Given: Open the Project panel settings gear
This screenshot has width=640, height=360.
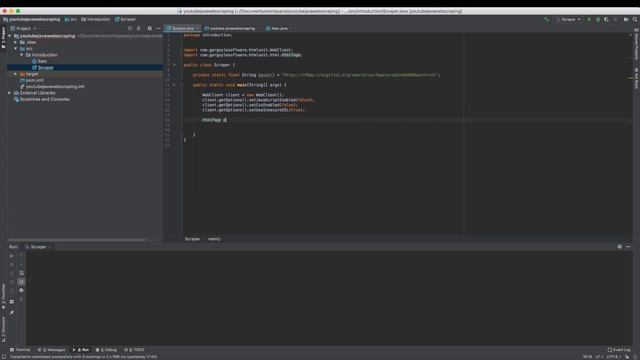Looking at the screenshot, I should (149, 29).
